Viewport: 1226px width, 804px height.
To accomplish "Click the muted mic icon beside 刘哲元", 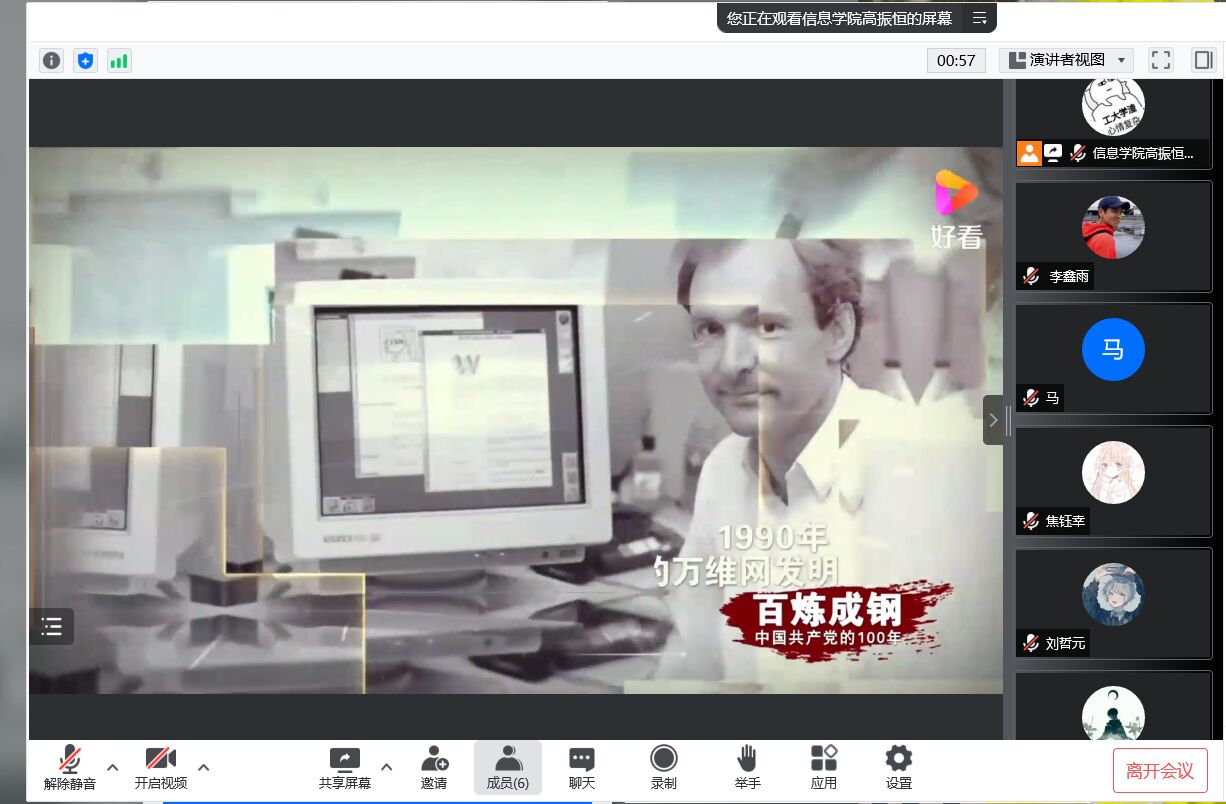I will point(1031,643).
